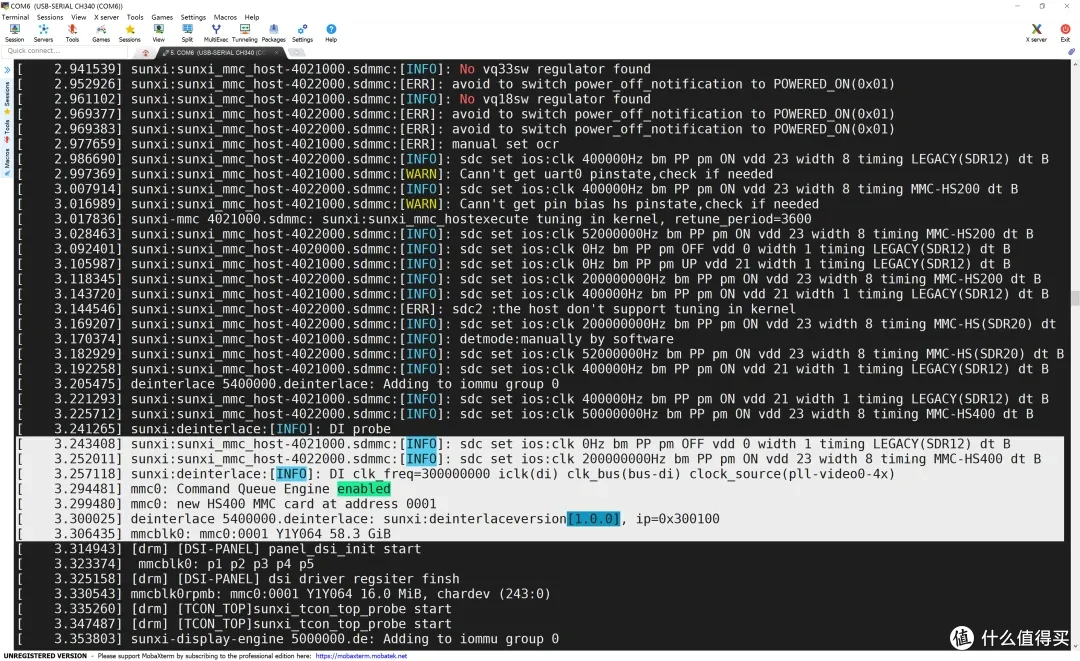
Task: Open the Settings menu in menu bar
Action: (x=193, y=17)
